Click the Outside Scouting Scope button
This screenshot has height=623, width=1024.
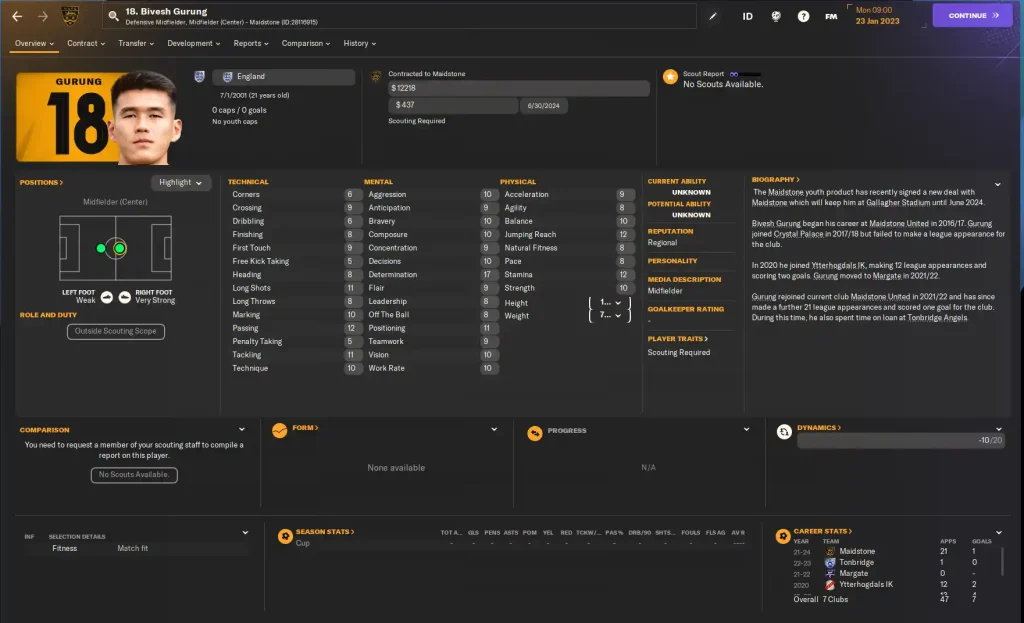coord(116,332)
